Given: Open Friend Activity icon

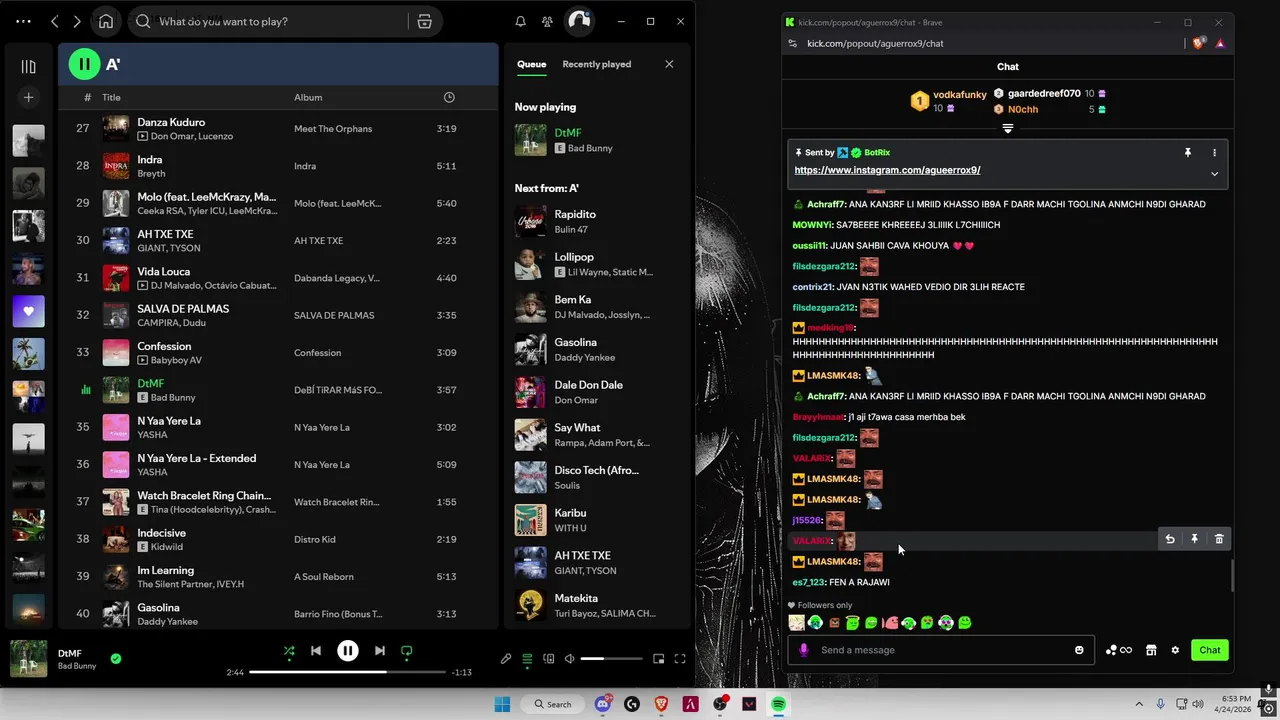Looking at the screenshot, I should coord(547,21).
